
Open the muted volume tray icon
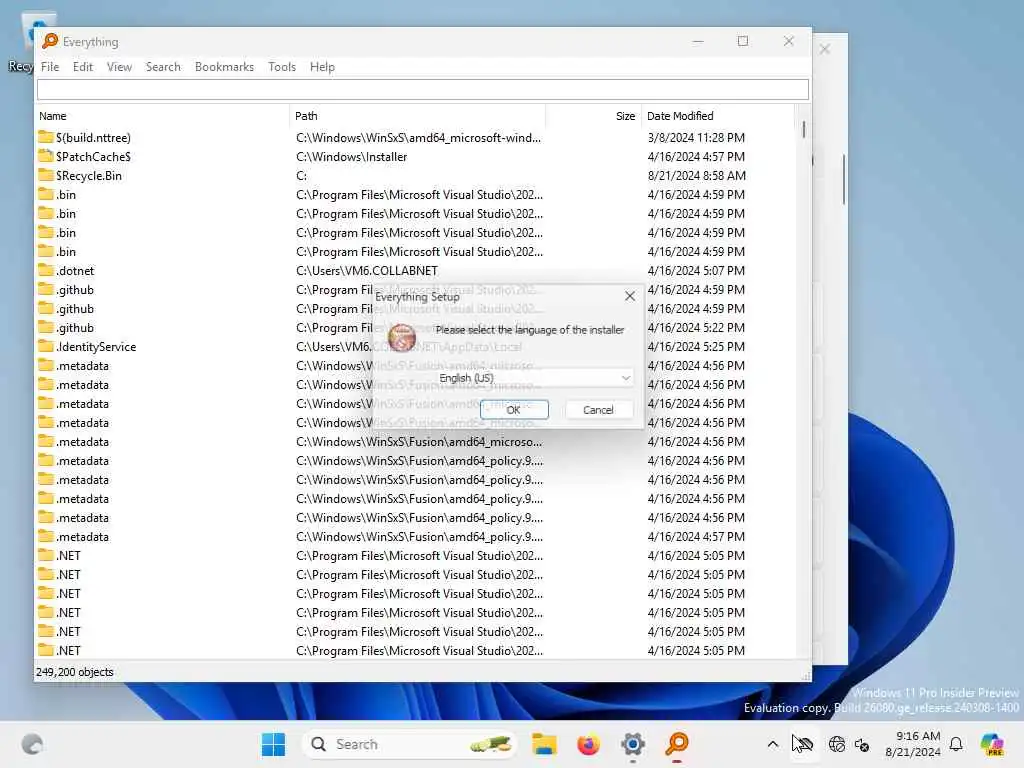coord(862,744)
